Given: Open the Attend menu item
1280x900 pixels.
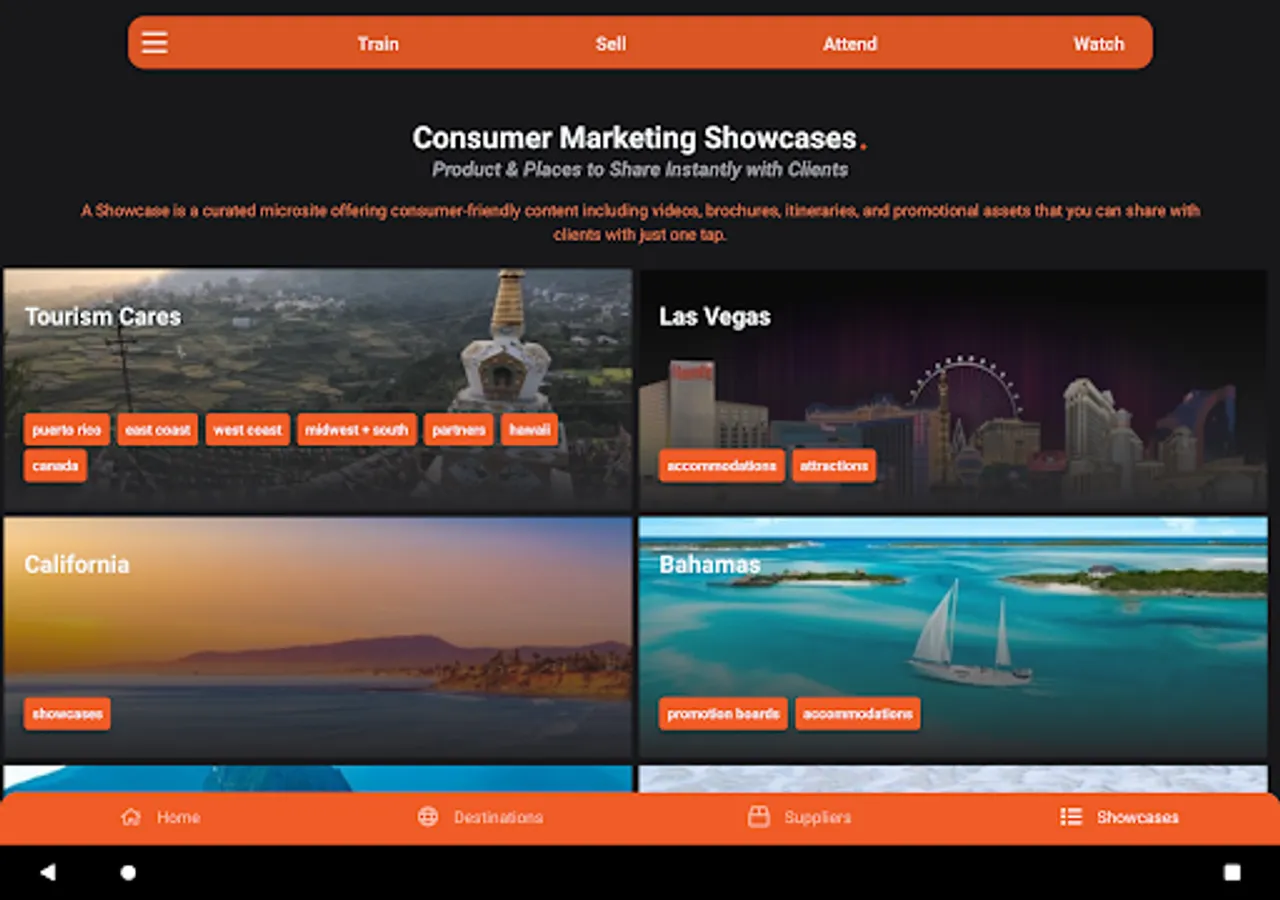Looking at the screenshot, I should pos(850,44).
